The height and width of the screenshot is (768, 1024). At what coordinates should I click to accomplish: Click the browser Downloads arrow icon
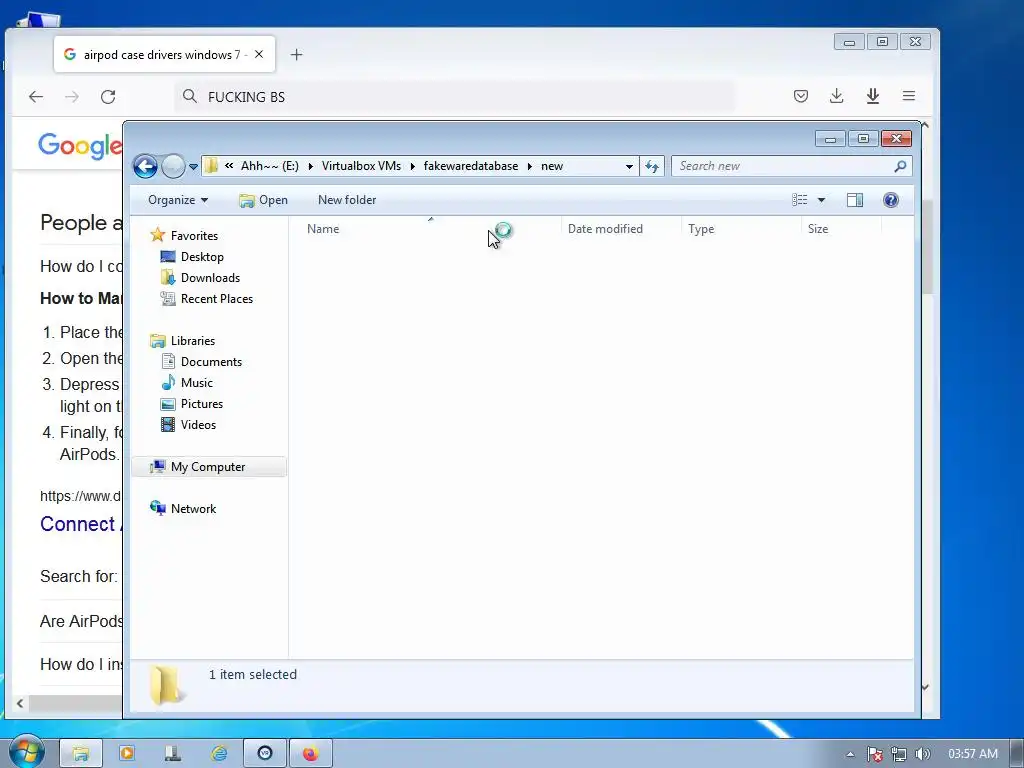click(x=837, y=96)
